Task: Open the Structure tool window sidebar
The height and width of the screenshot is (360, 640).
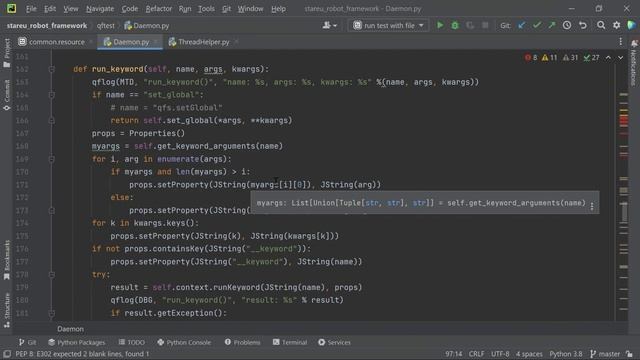Action: click(7, 310)
